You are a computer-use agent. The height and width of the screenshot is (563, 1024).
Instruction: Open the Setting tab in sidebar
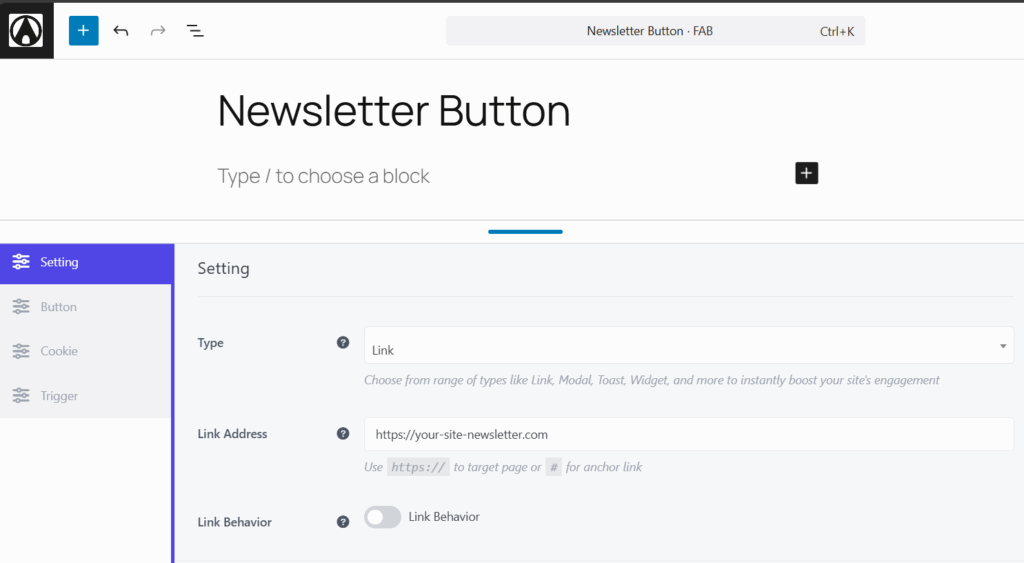pos(86,263)
